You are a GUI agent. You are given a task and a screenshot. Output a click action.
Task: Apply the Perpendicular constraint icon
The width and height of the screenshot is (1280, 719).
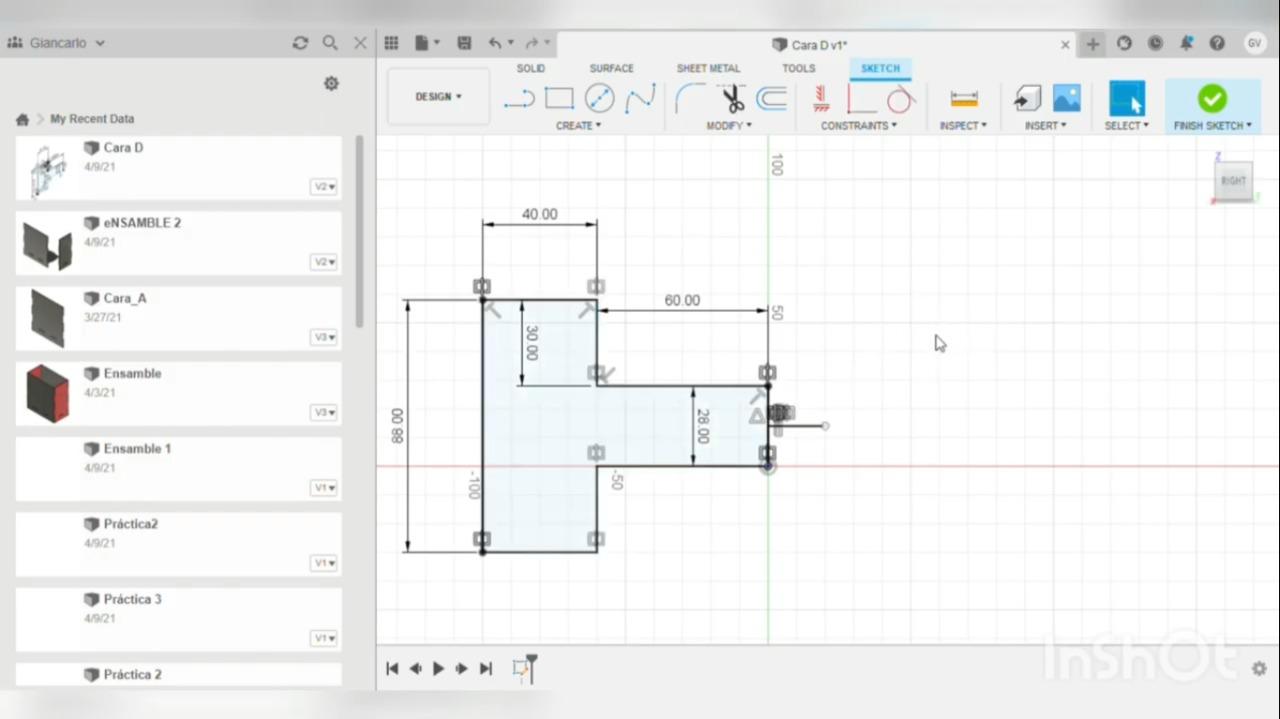(x=860, y=99)
